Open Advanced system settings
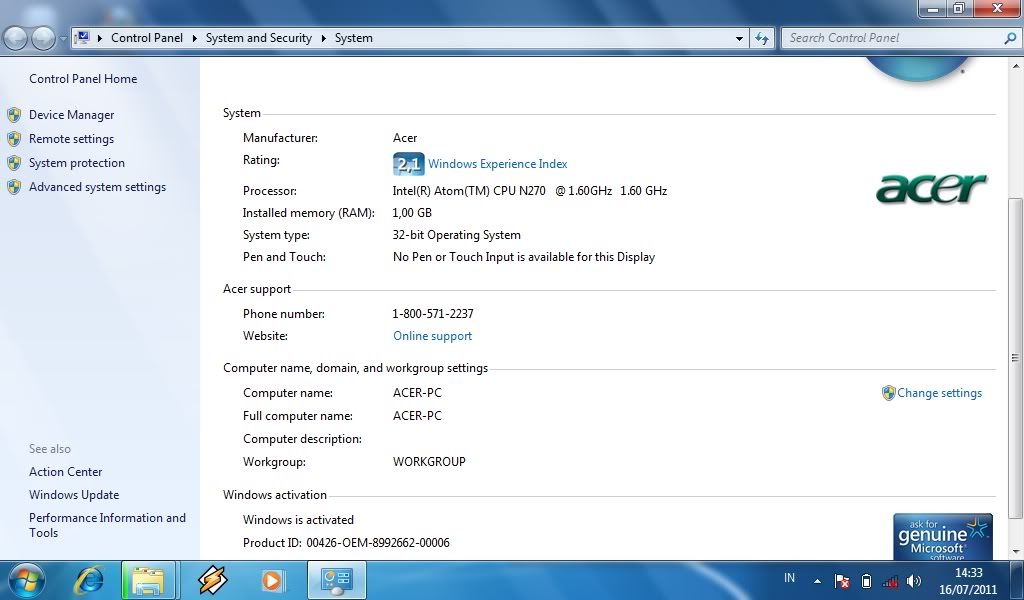1024x600 pixels. tap(97, 187)
